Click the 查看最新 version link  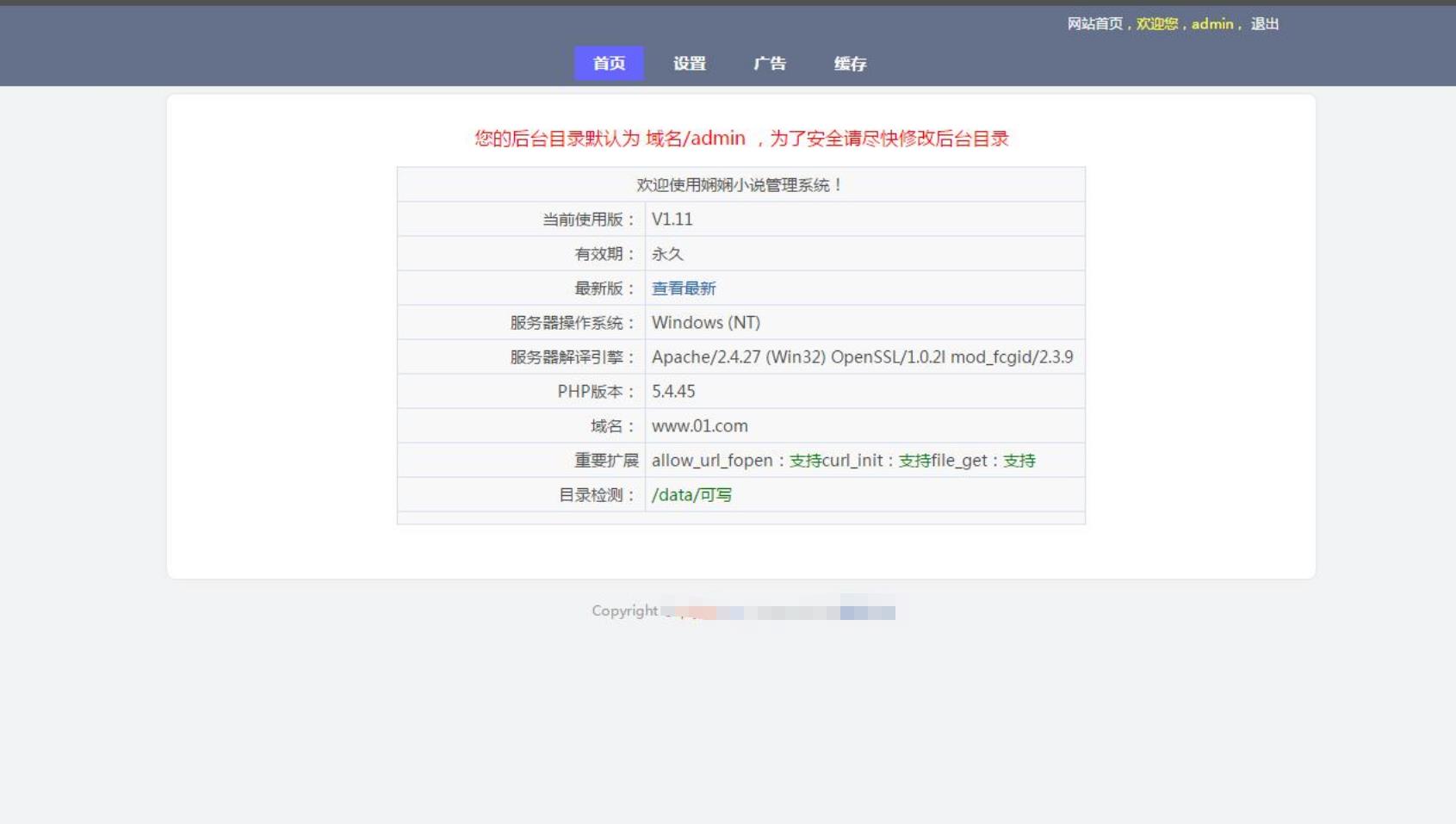pyautogui.click(x=684, y=288)
